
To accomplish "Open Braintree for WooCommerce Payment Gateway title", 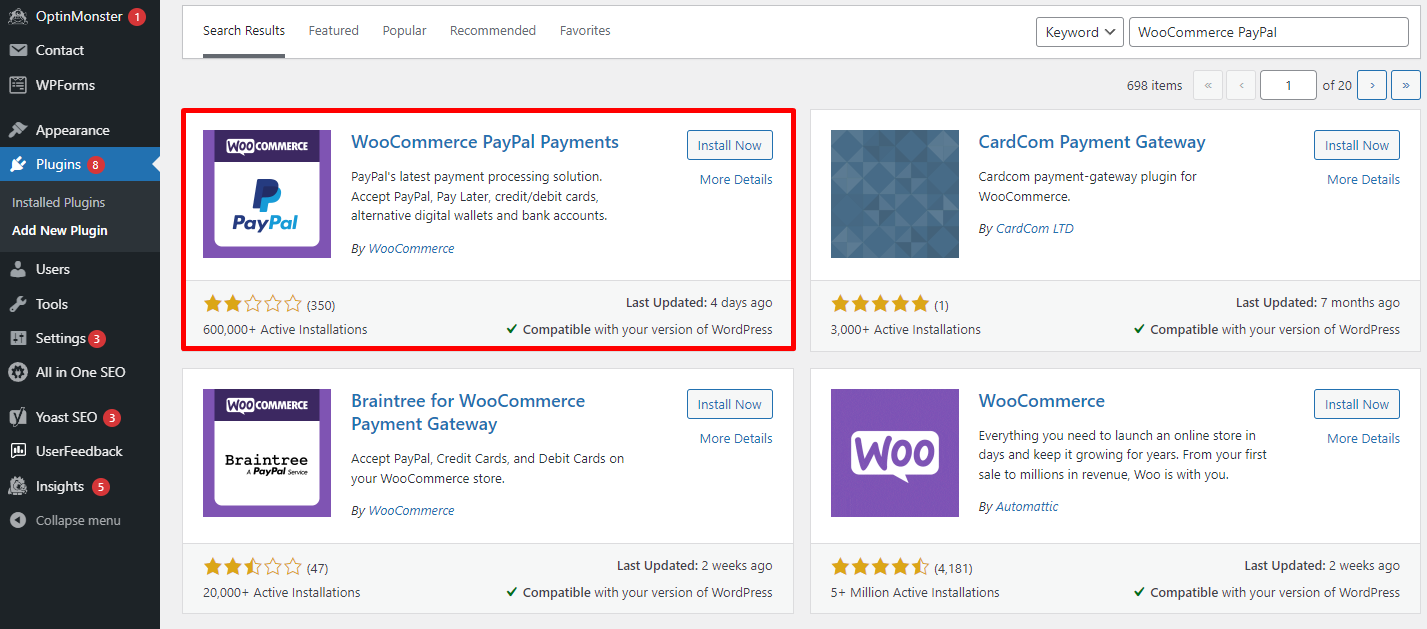I will pyautogui.click(x=468, y=412).
